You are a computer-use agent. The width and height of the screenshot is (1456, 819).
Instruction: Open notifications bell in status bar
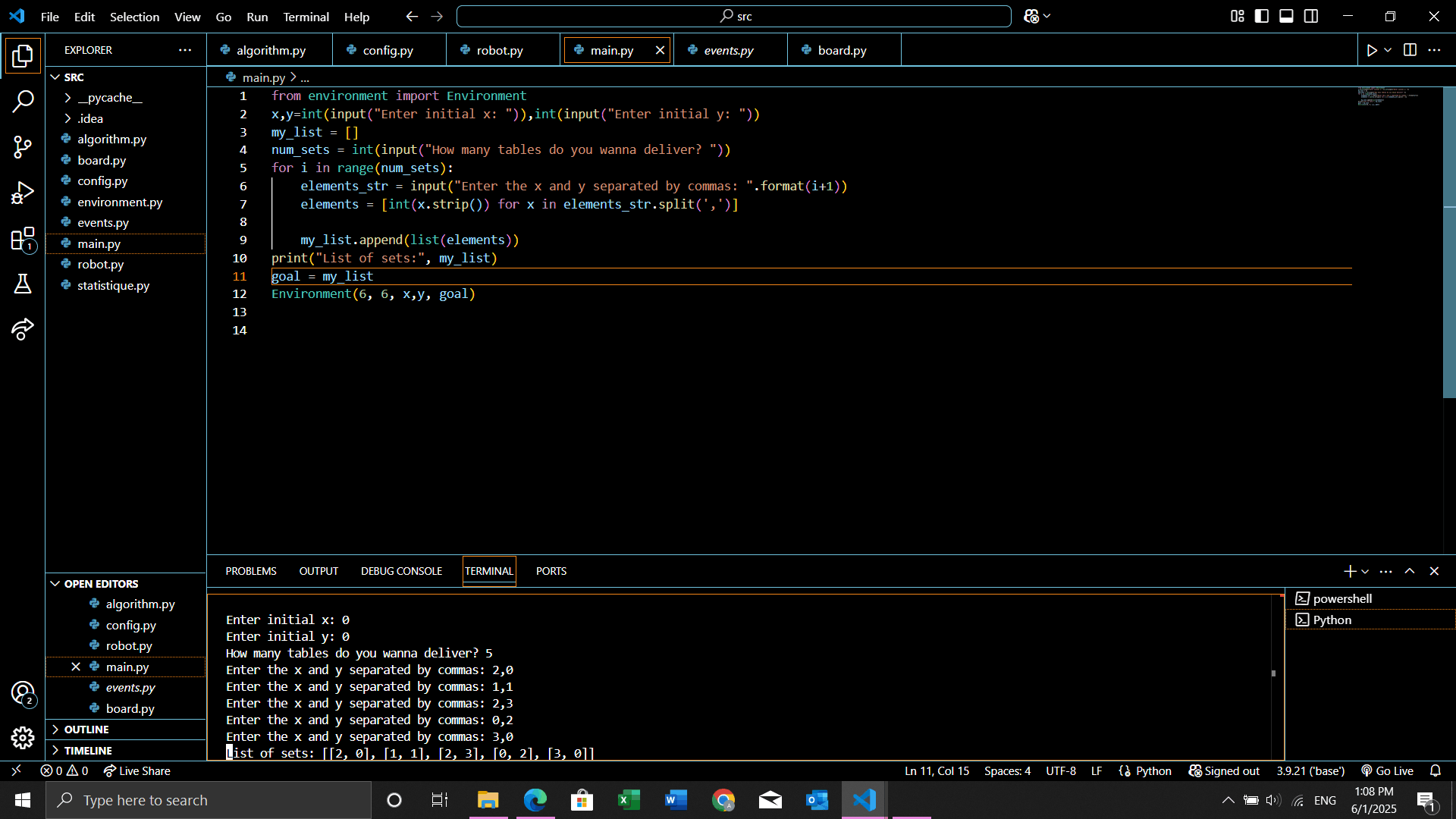(x=1436, y=770)
